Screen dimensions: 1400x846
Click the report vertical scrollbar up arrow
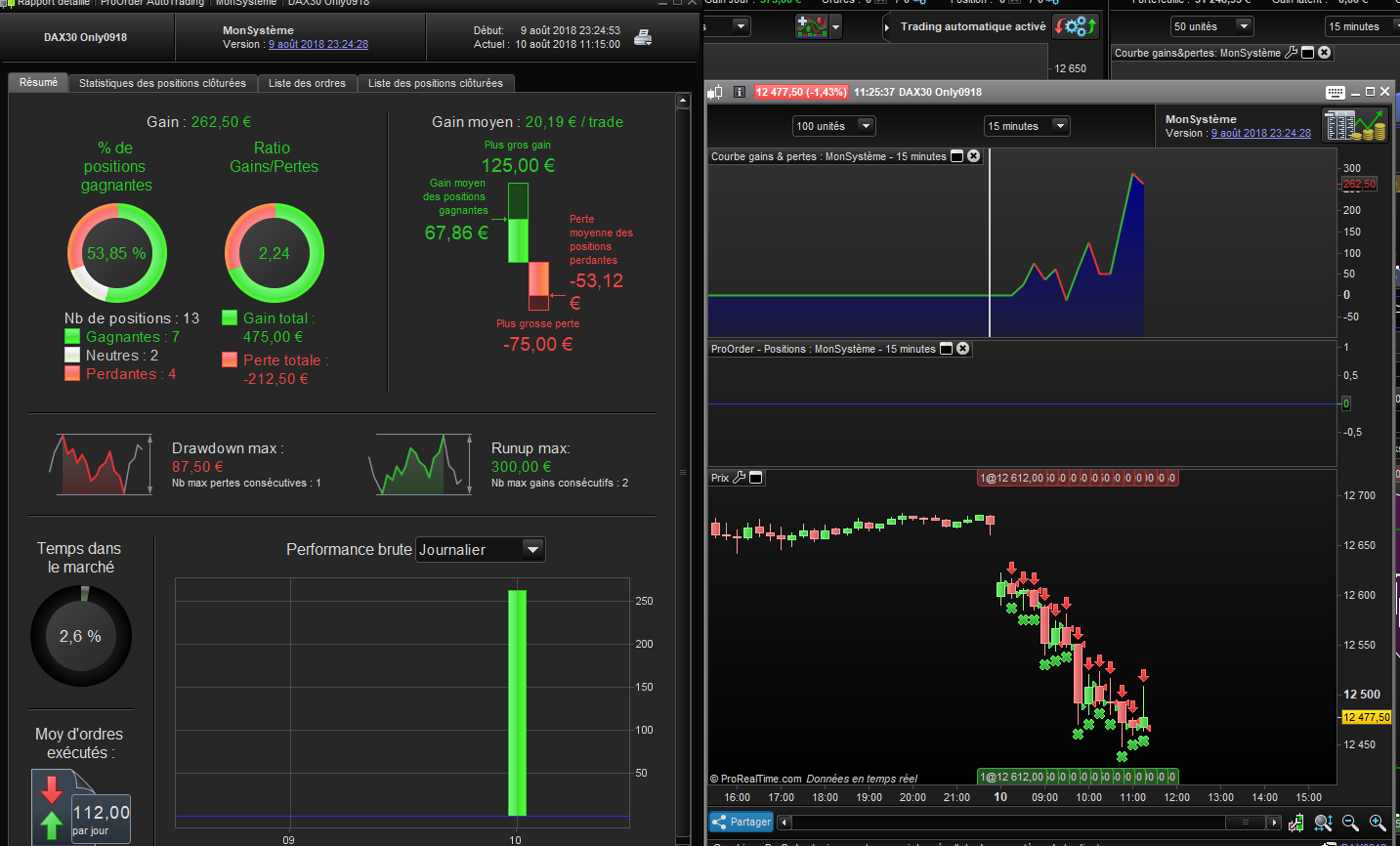[683, 101]
